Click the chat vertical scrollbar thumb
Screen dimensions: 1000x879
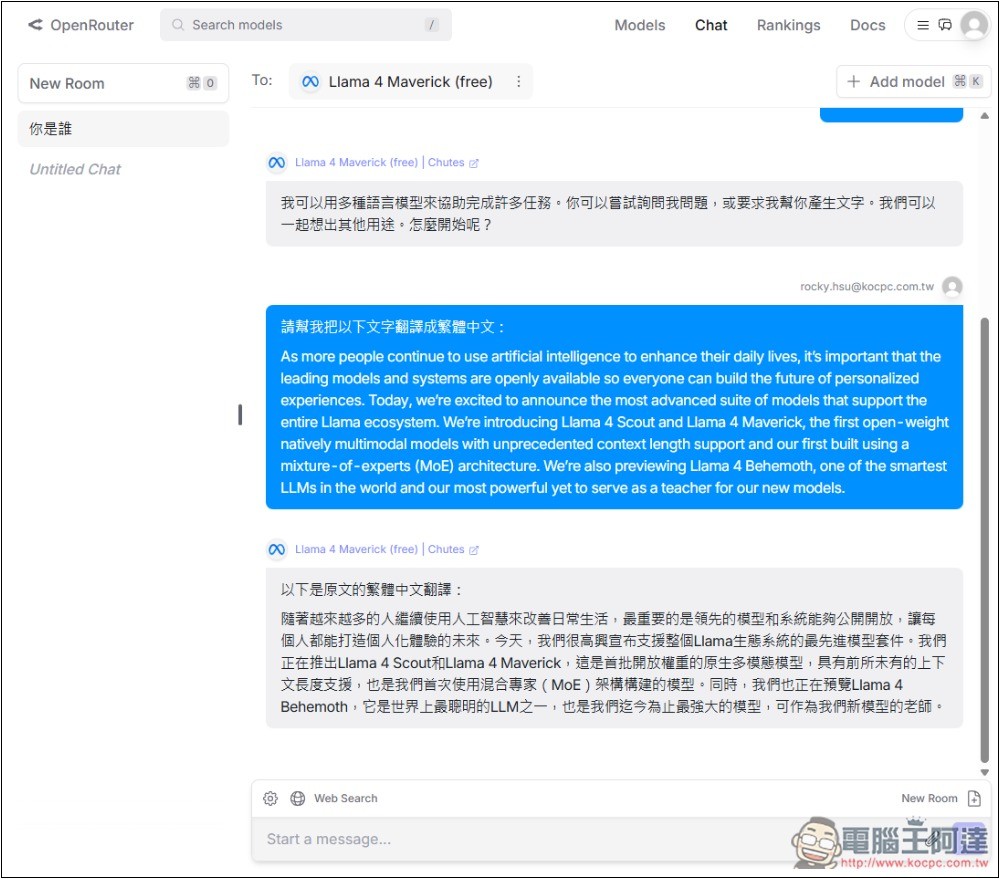985,540
